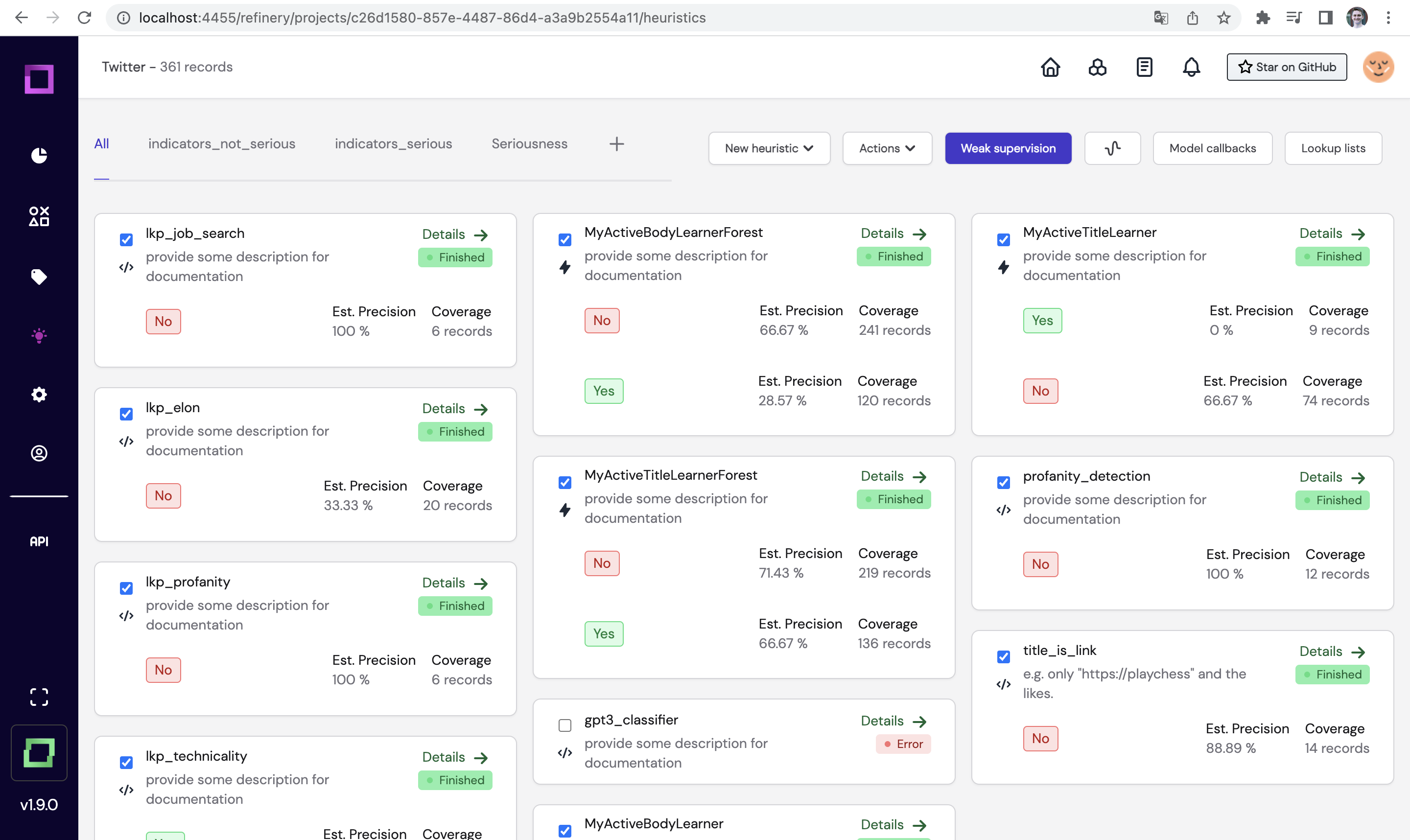The image size is (1410, 840).
Task: Switch to the indicators_serious tab
Action: pyautogui.click(x=393, y=144)
